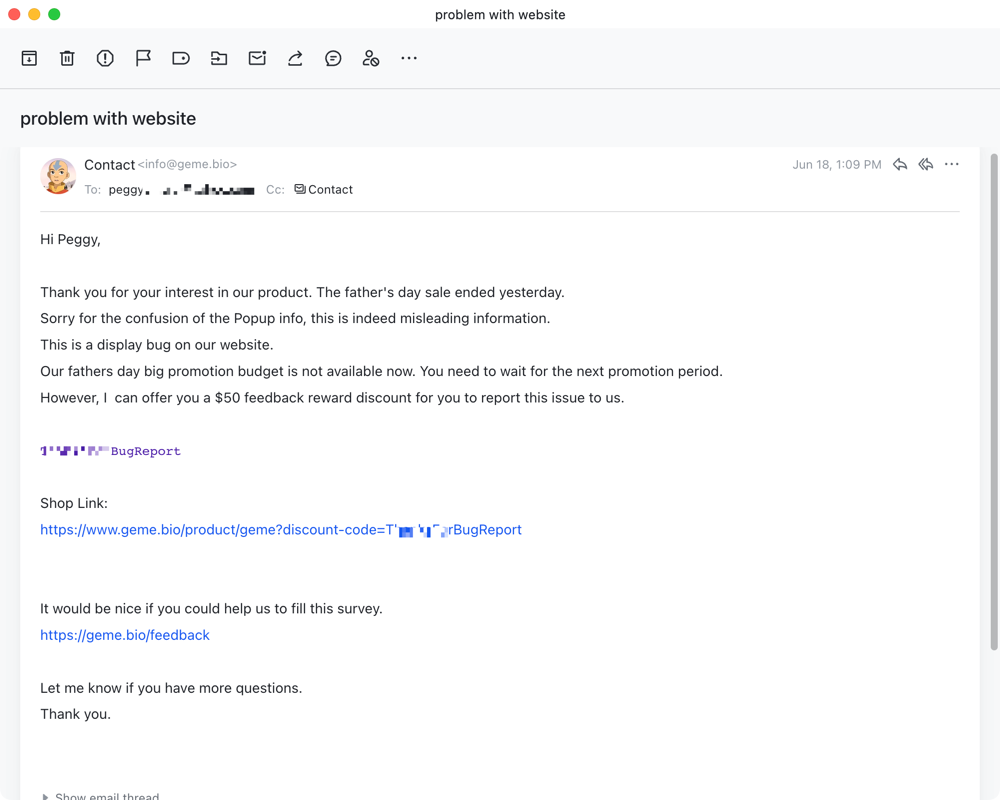The width and height of the screenshot is (1000, 800).
Task: Open more options beside the timestamp
Action: 951,164
